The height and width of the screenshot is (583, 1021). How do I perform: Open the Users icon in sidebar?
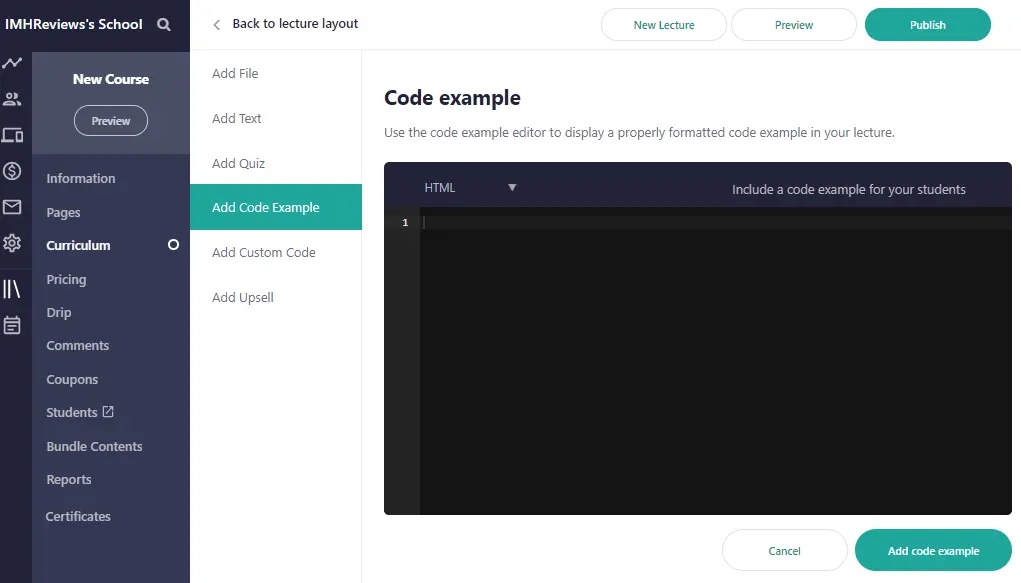12,99
